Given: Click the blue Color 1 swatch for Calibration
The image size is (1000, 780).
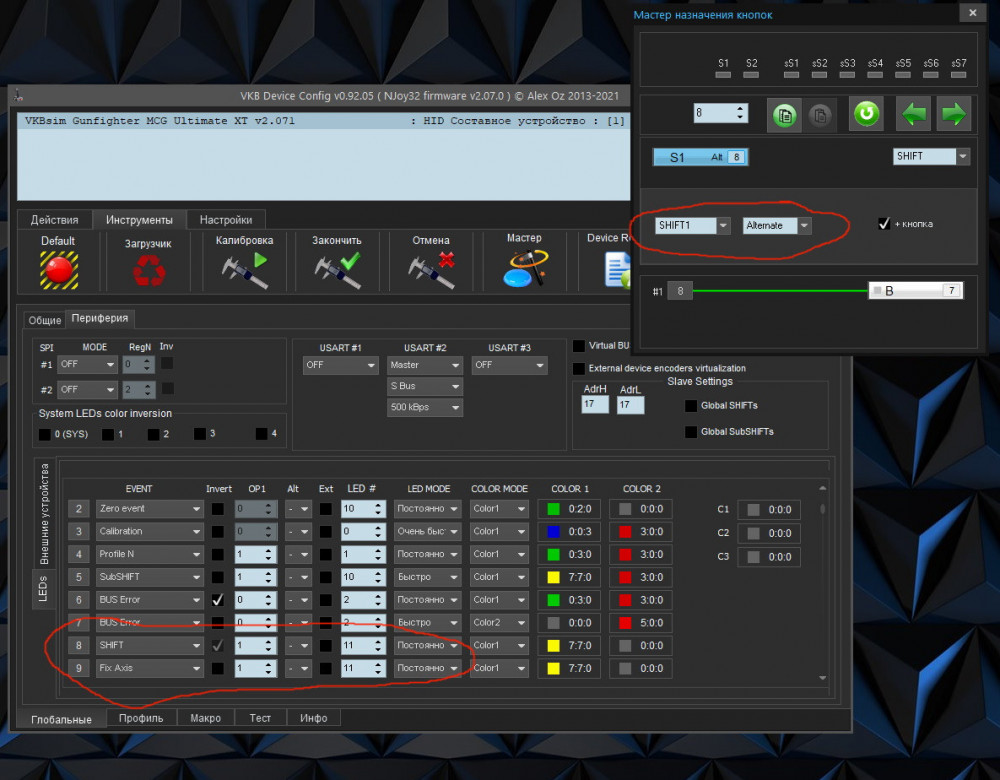Looking at the screenshot, I should [553, 532].
